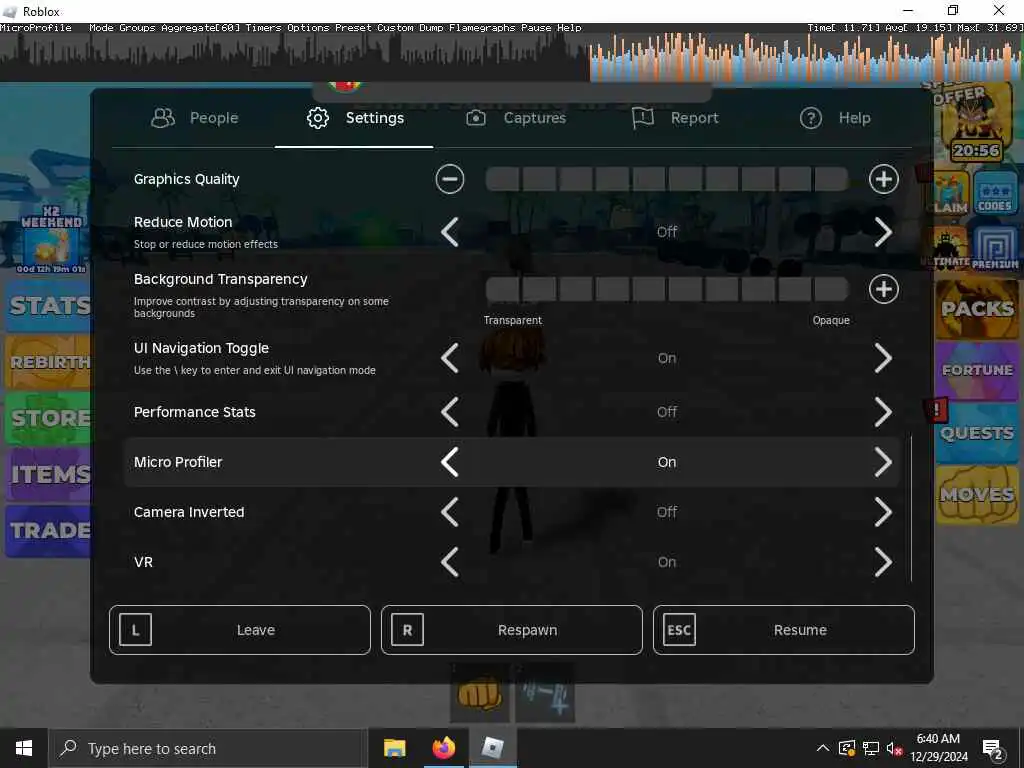Open the Report tab
Screen dimensions: 1024x768
[675, 118]
